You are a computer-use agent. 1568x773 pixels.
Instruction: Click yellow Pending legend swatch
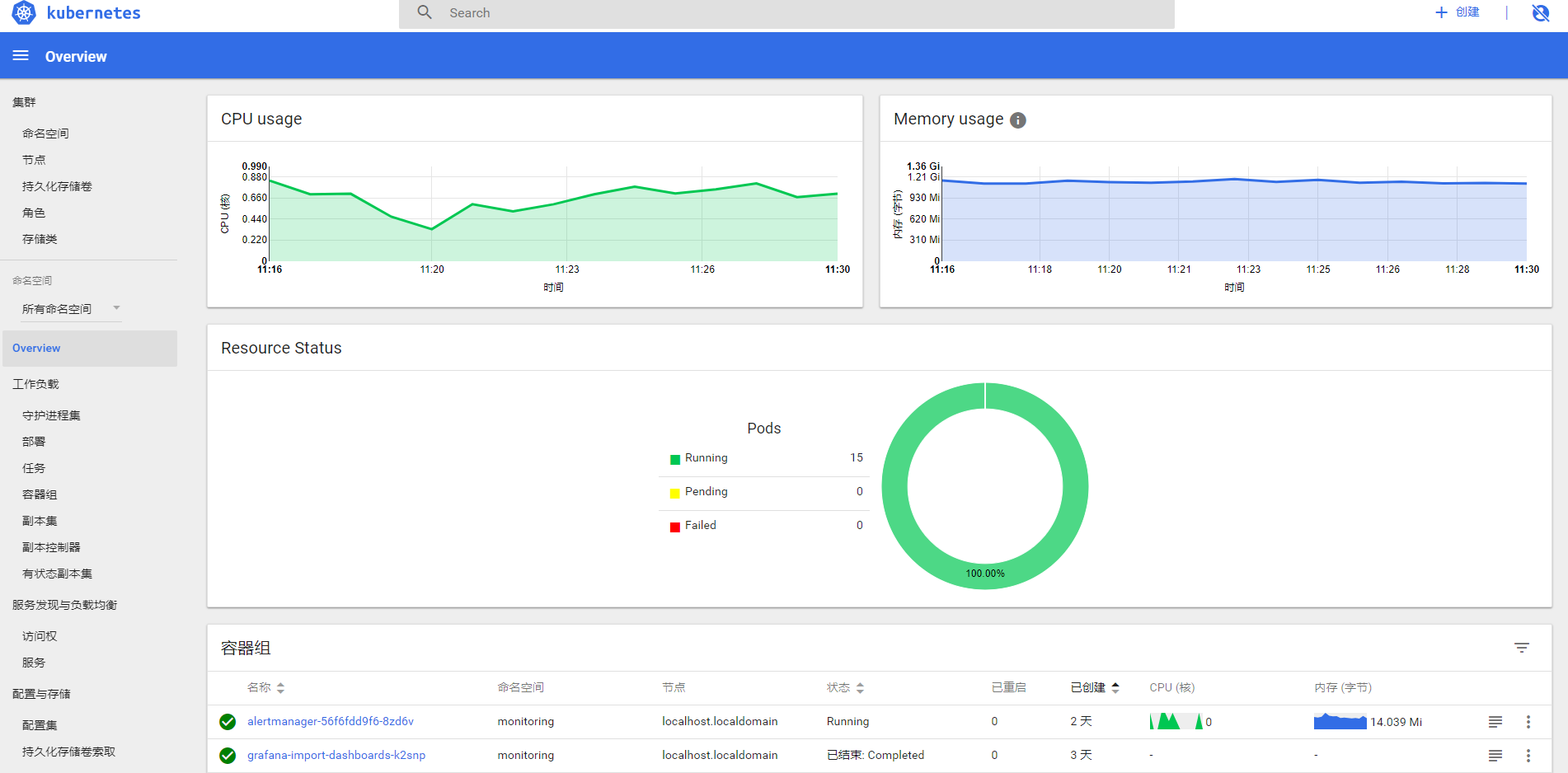point(675,494)
